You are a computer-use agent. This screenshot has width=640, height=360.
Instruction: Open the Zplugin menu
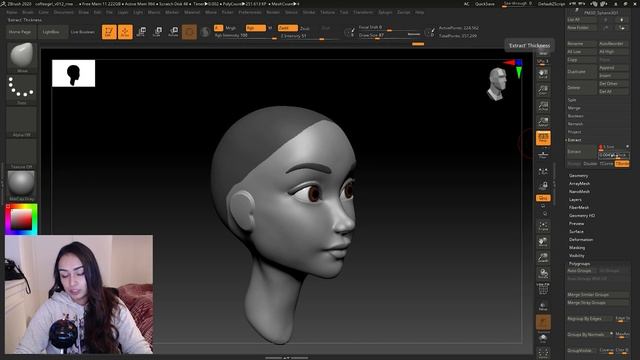click(x=385, y=12)
